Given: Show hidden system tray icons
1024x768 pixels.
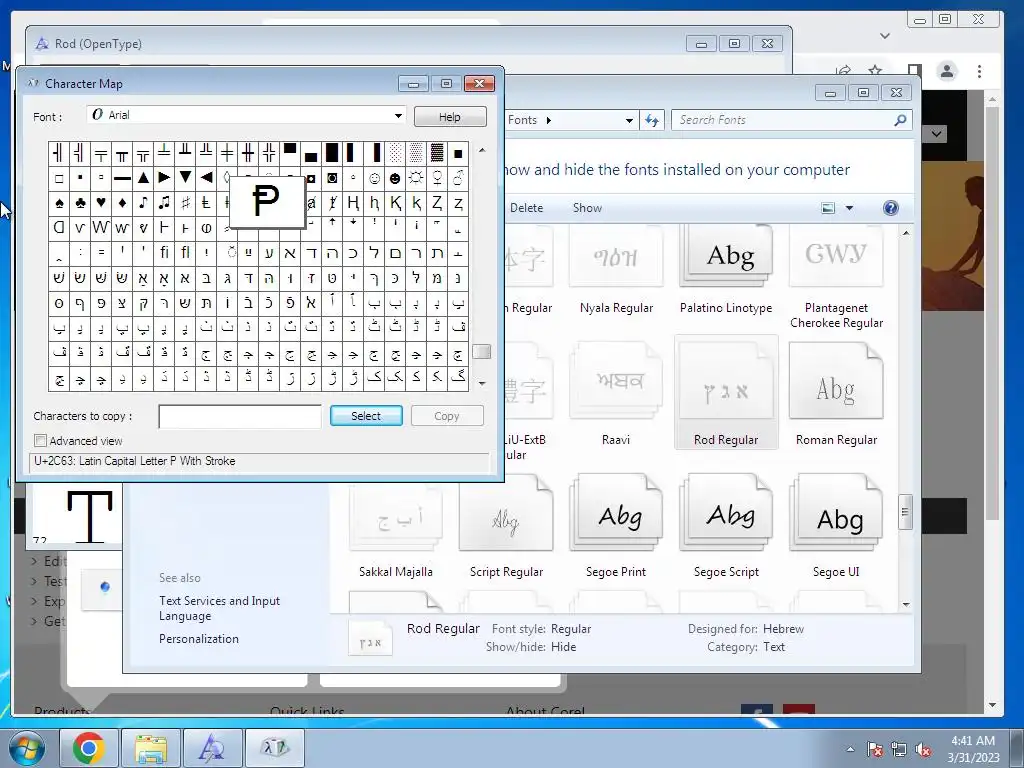Looking at the screenshot, I should coord(850,749).
